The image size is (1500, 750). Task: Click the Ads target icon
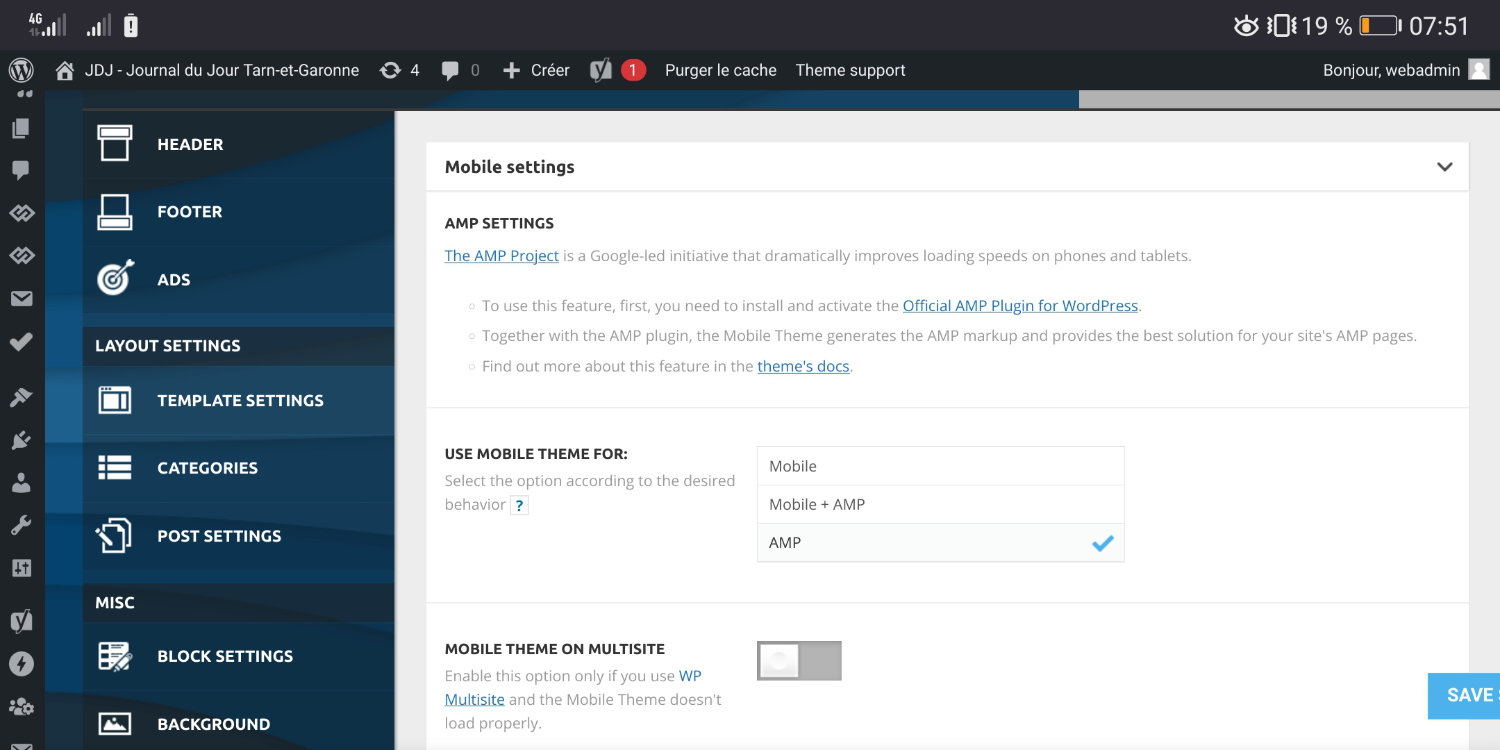[115, 279]
